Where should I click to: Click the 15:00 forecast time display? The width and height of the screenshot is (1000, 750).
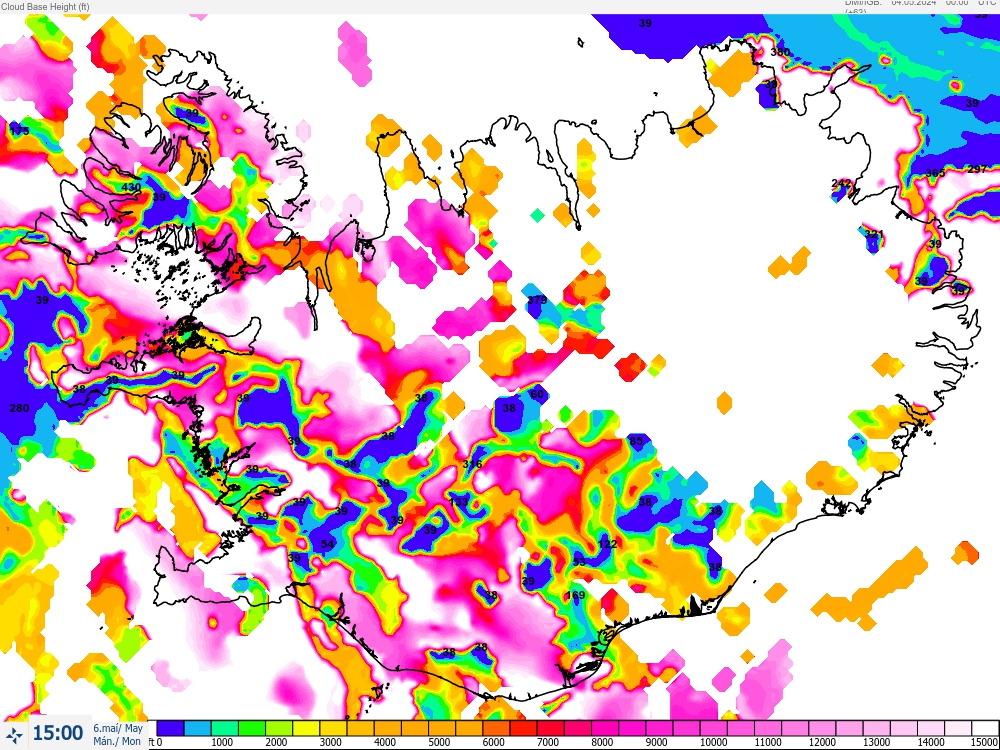pyautogui.click(x=57, y=733)
